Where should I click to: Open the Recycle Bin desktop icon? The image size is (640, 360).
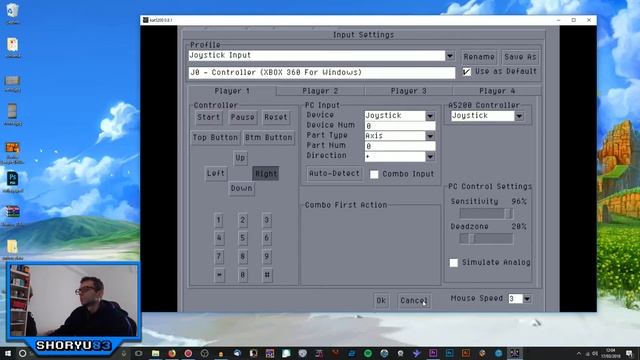click(13, 12)
